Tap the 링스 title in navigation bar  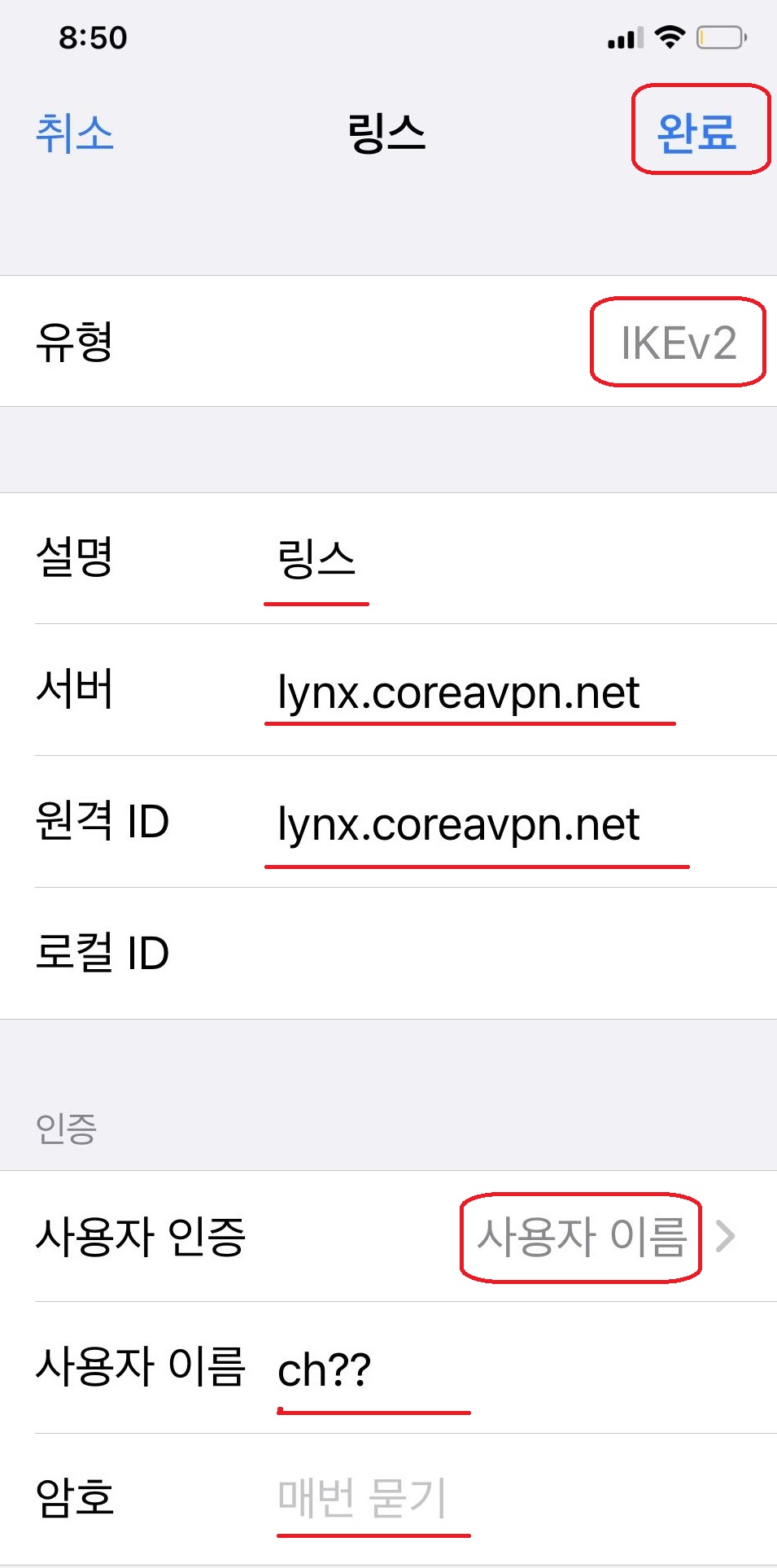pyautogui.click(x=387, y=133)
